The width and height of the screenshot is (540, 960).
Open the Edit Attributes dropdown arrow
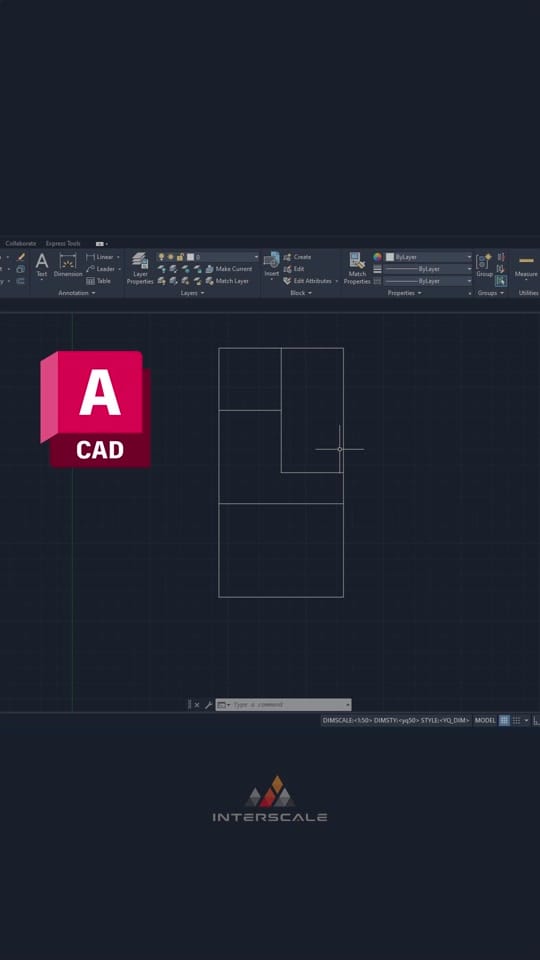tap(336, 281)
